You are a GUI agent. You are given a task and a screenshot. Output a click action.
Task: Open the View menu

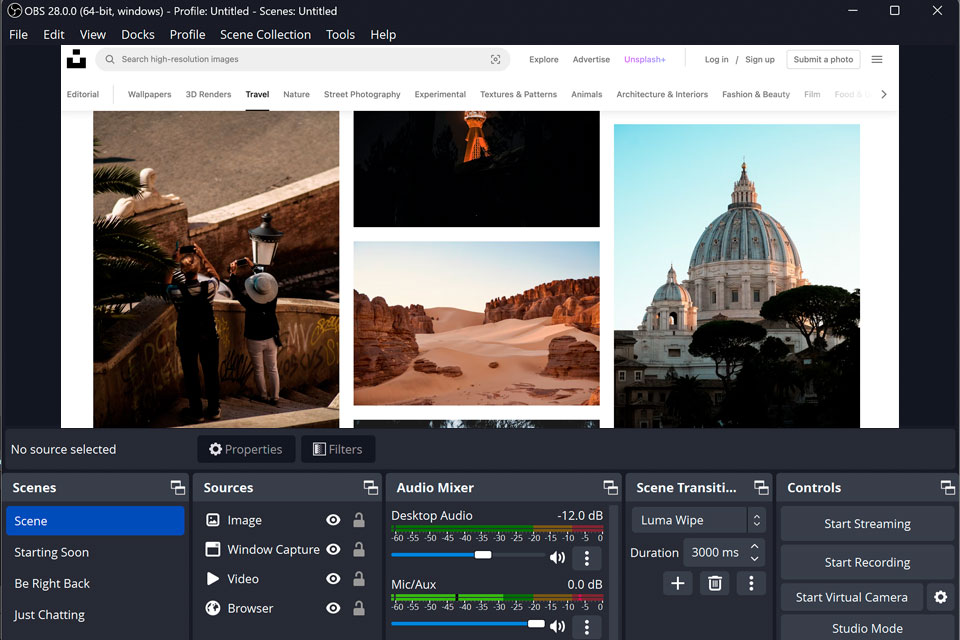tap(92, 35)
